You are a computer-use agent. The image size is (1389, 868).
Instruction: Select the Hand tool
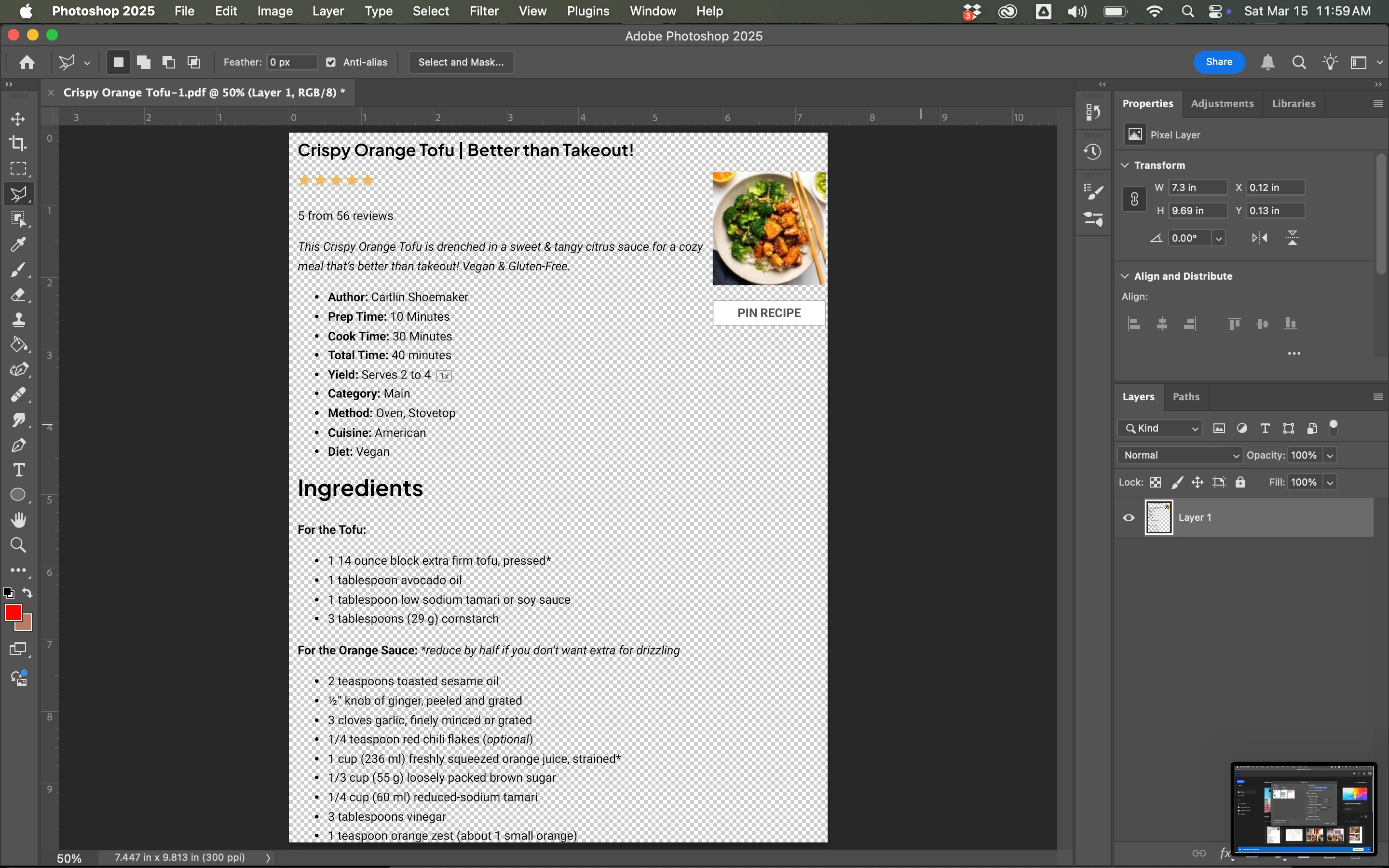18,520
